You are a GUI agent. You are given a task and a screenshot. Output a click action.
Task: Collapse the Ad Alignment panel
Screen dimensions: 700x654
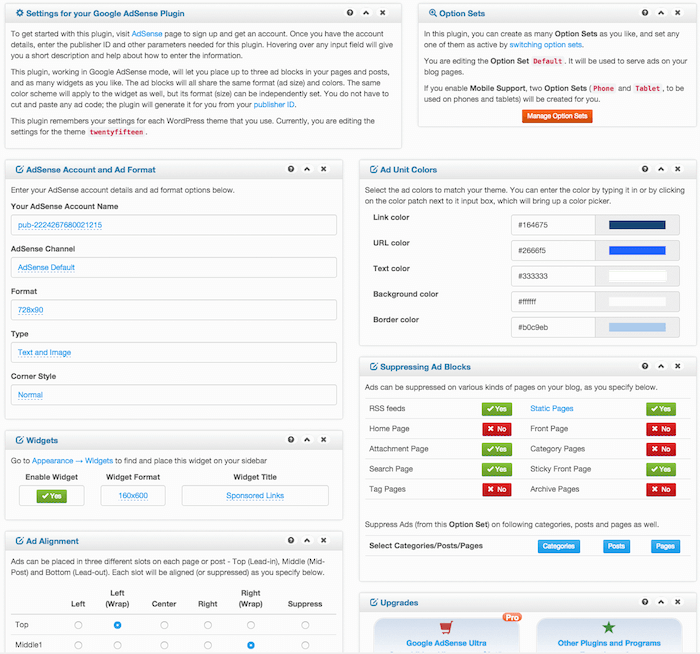coord(307,540)
